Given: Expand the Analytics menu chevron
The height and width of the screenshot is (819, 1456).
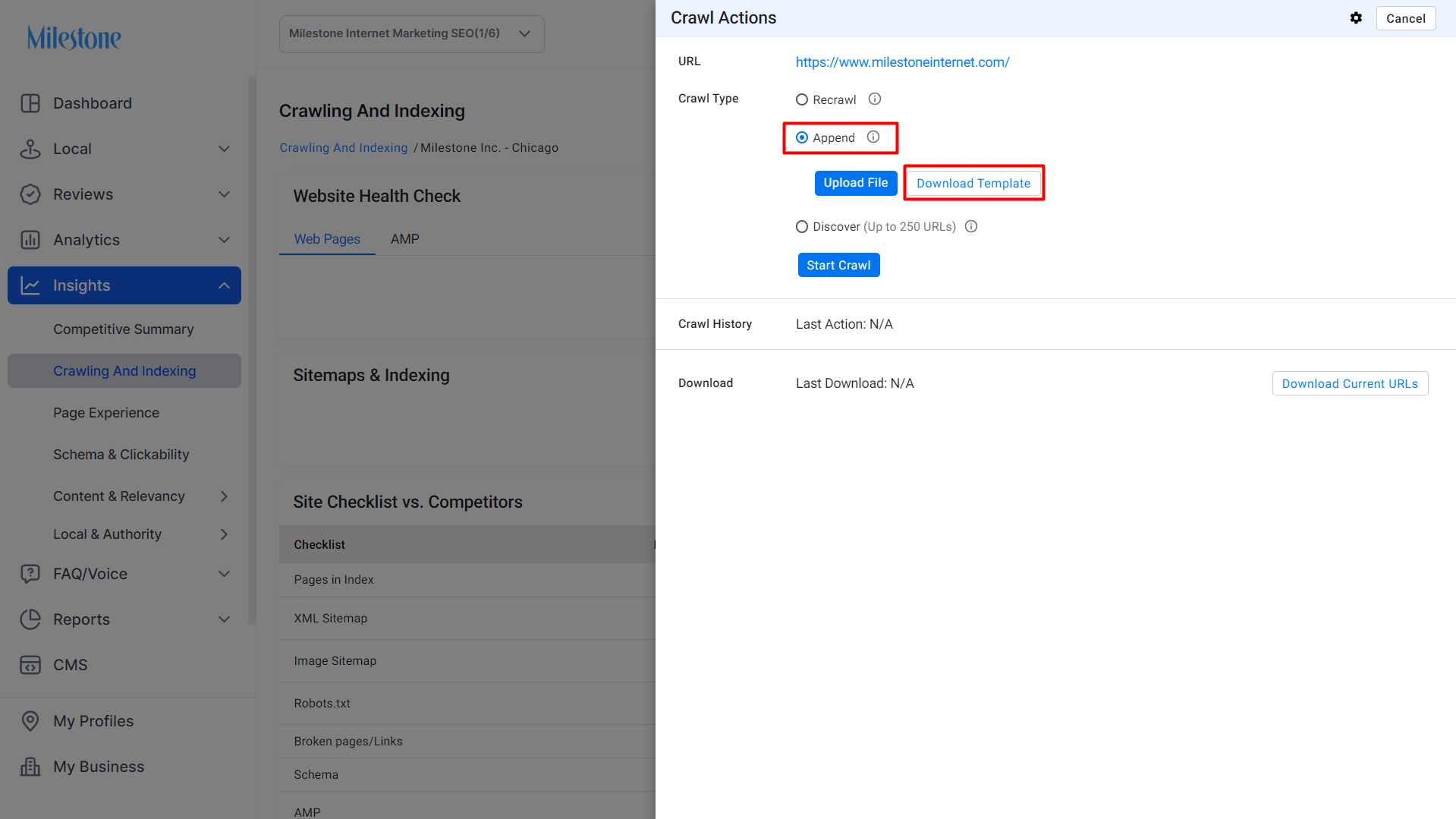Looking at the screenshot, I should [224, 240].
